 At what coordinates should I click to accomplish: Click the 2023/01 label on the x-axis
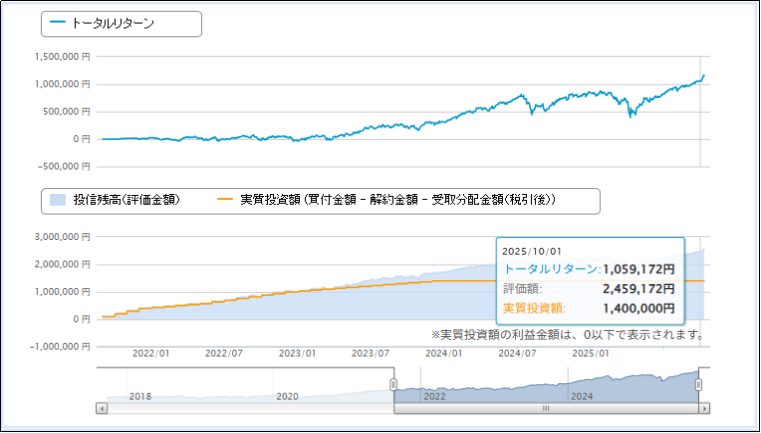297,353
